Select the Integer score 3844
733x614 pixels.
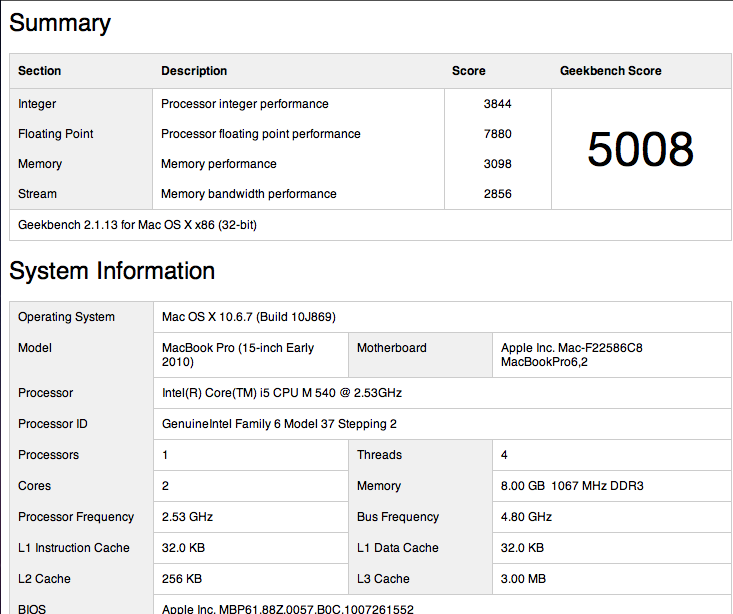(497, 104)
